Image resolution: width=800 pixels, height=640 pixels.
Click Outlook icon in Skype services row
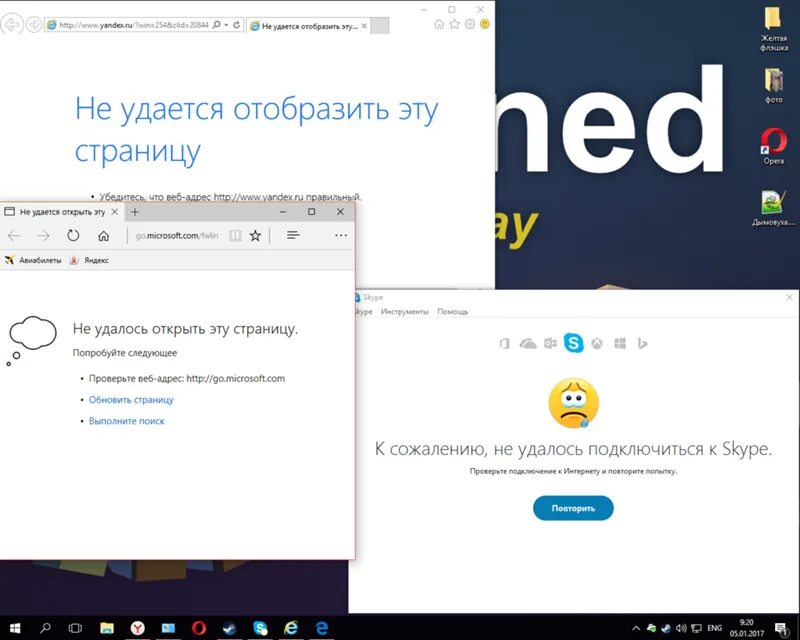(550, 343)
